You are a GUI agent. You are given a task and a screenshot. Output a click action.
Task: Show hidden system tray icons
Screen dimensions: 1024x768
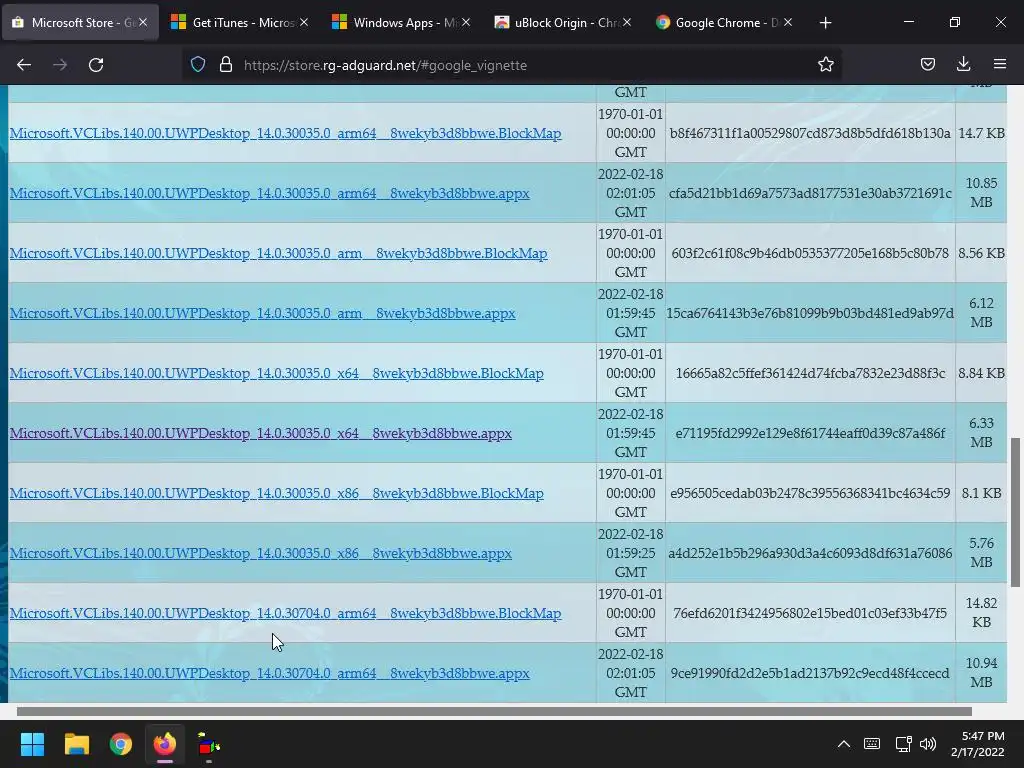pyautogui.click(x=844, y=744)
